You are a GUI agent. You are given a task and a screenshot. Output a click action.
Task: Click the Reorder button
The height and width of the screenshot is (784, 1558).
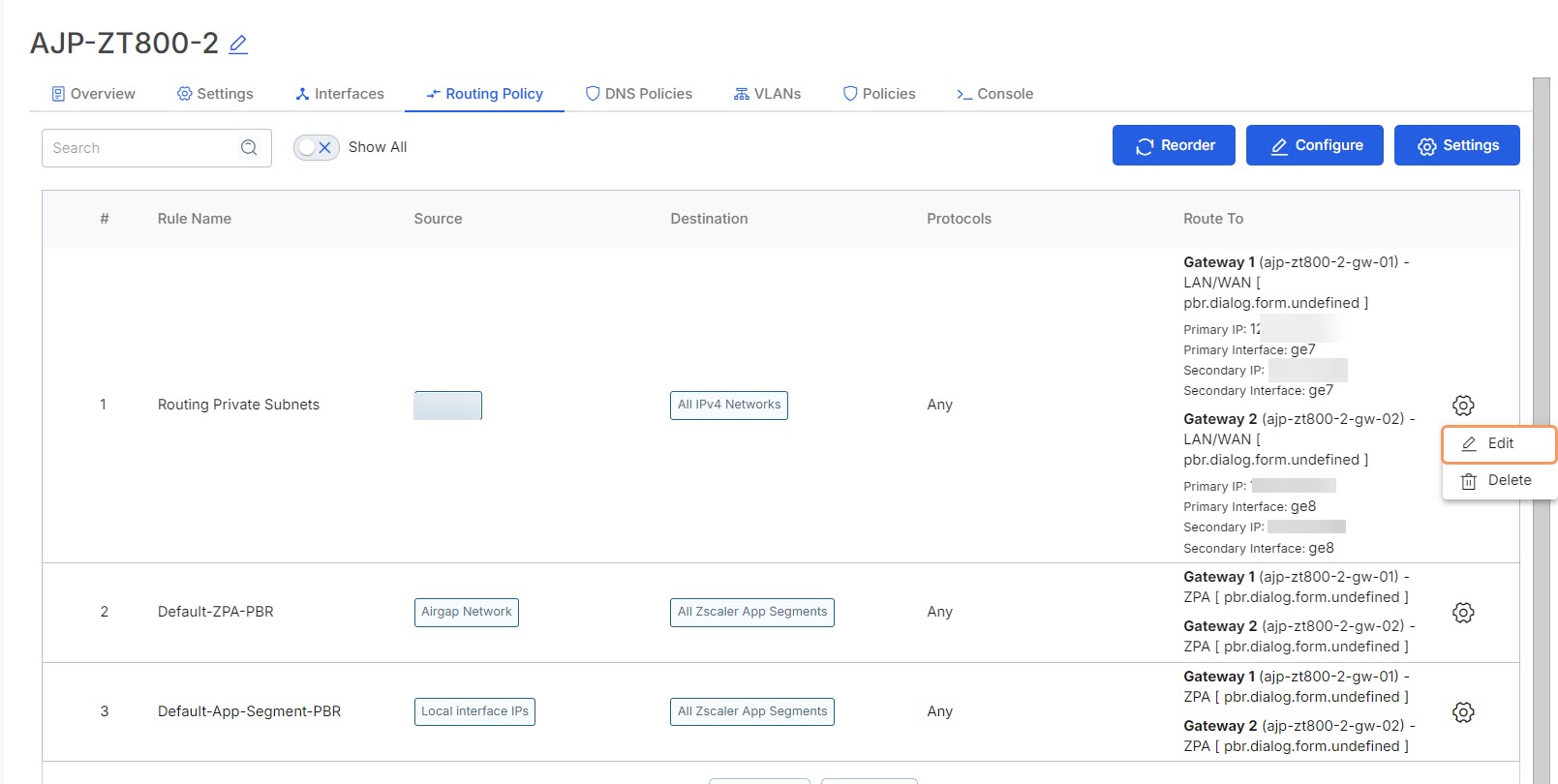pyautogui.click(x=1174, y=145)
